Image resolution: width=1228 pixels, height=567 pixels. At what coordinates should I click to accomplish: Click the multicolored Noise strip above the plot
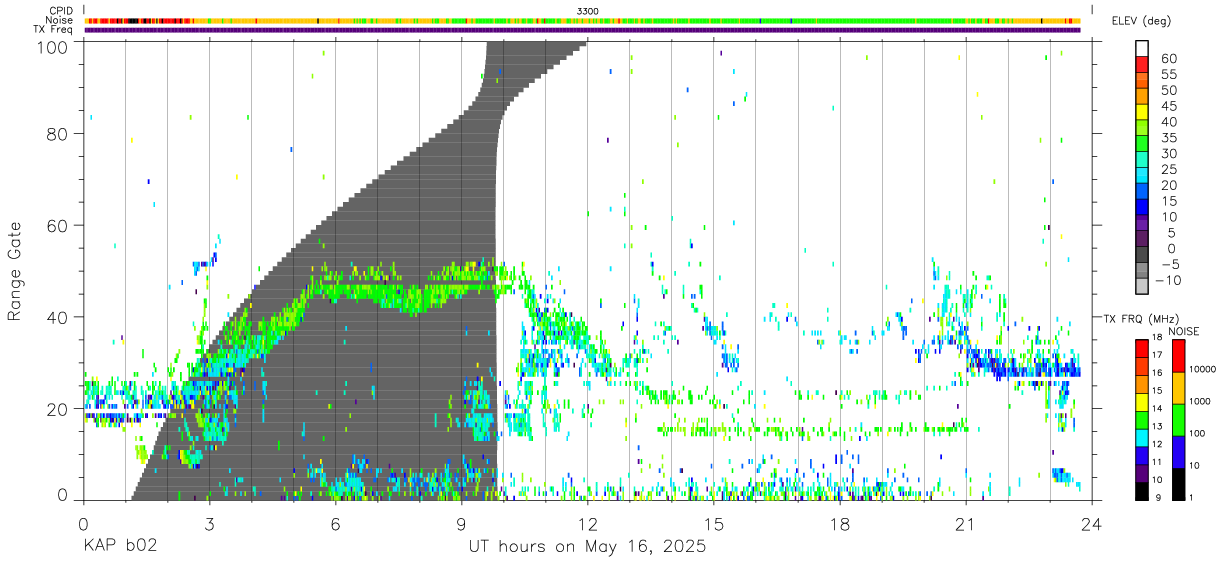point(583,20)
